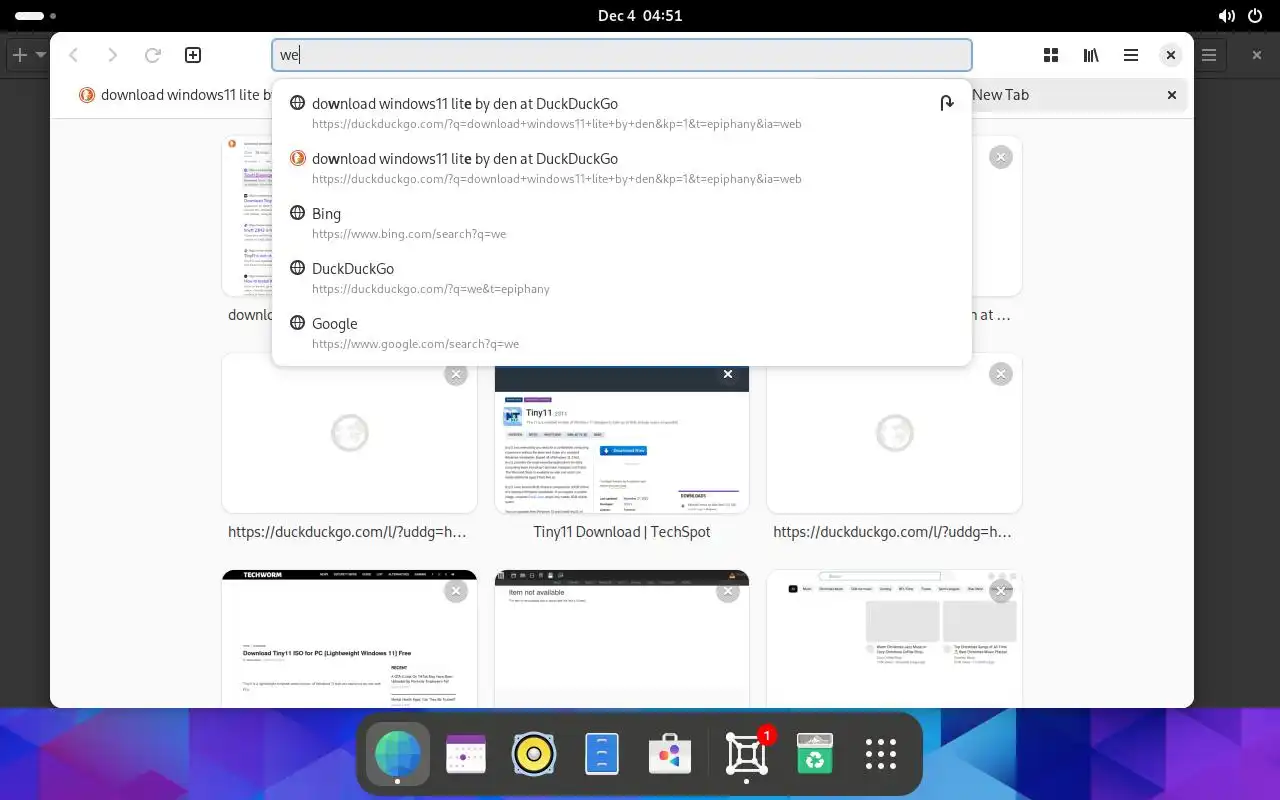The image size is (1280, 800).
Task: Open the left blank duckduckgo.com/l/ thumbnail
Action: (x=349, y=434)
